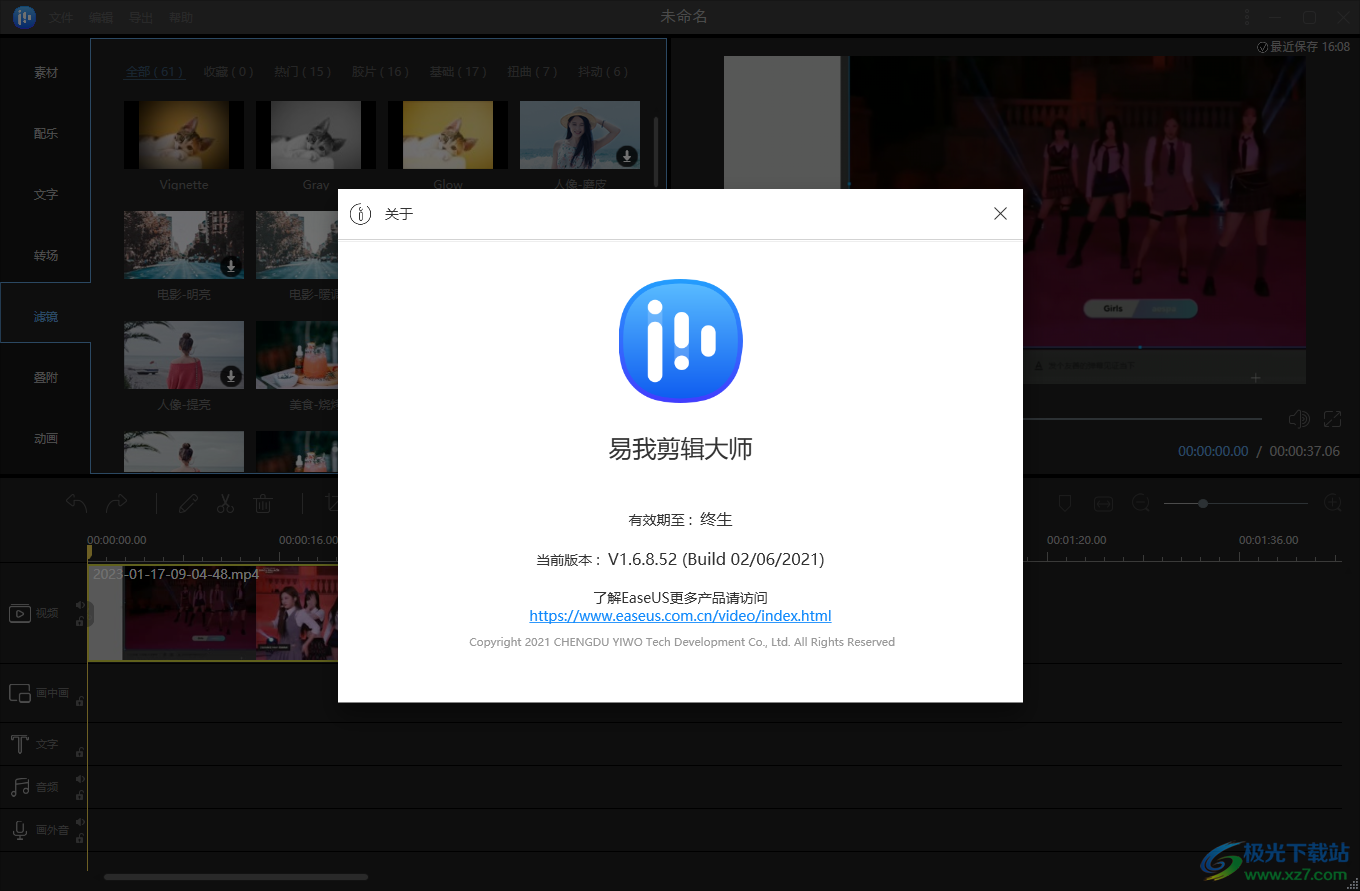This screenshot has width=1360, height=891.
Task: Open the three-dots more options icon
Action: tap(1247, 17)
